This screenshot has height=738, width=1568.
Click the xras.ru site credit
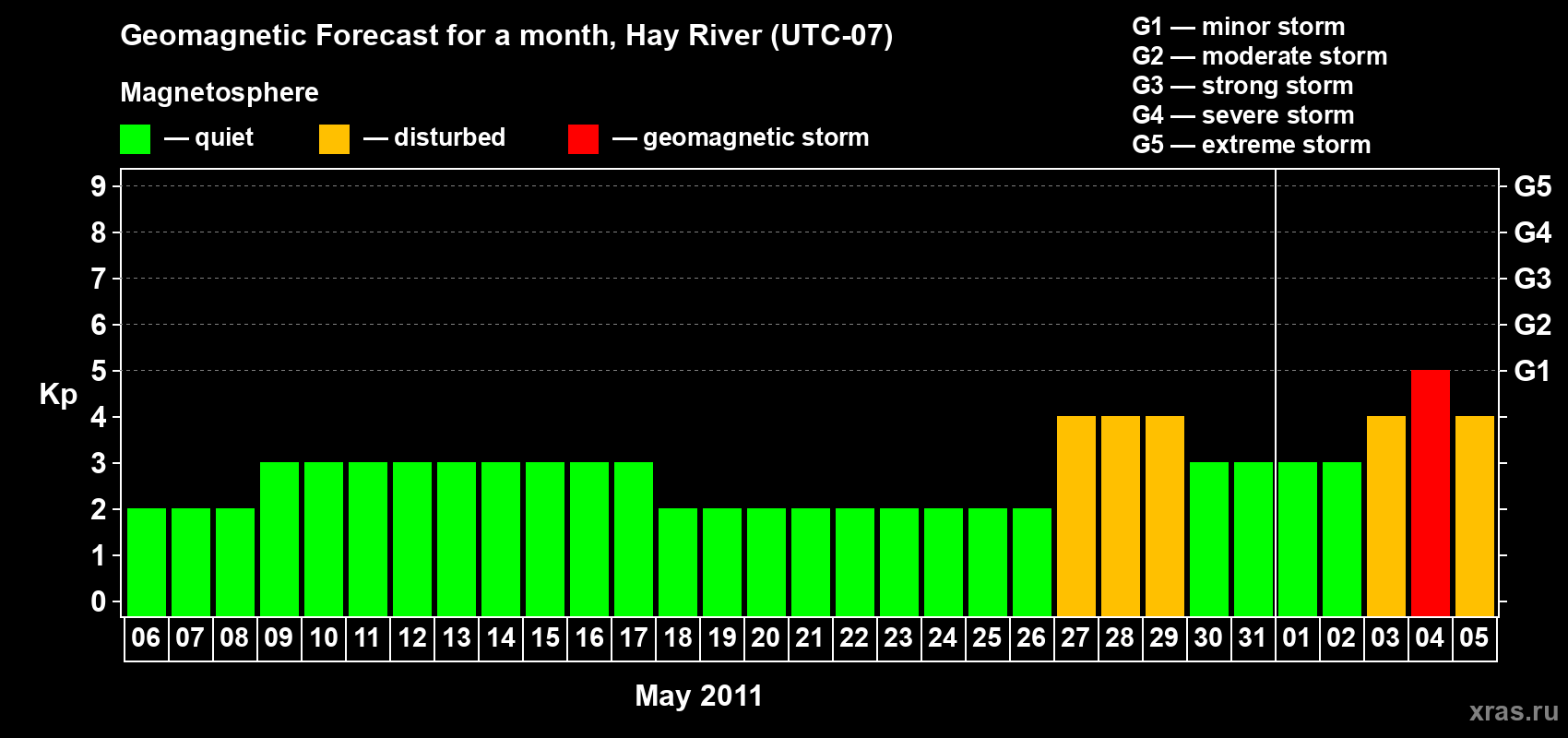click(x=1514, y=711)
